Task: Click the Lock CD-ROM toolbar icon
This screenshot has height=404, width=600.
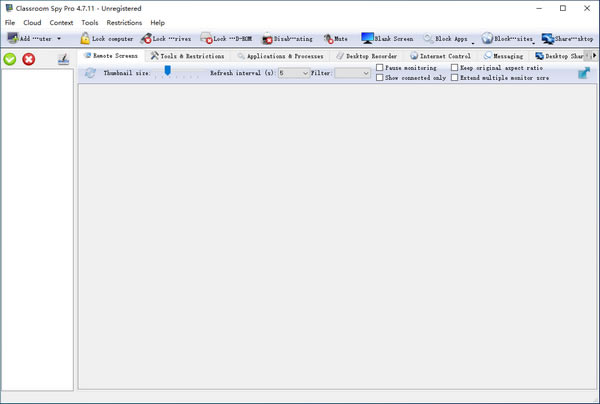Action: pyautogui.click(x=206, y=38)
